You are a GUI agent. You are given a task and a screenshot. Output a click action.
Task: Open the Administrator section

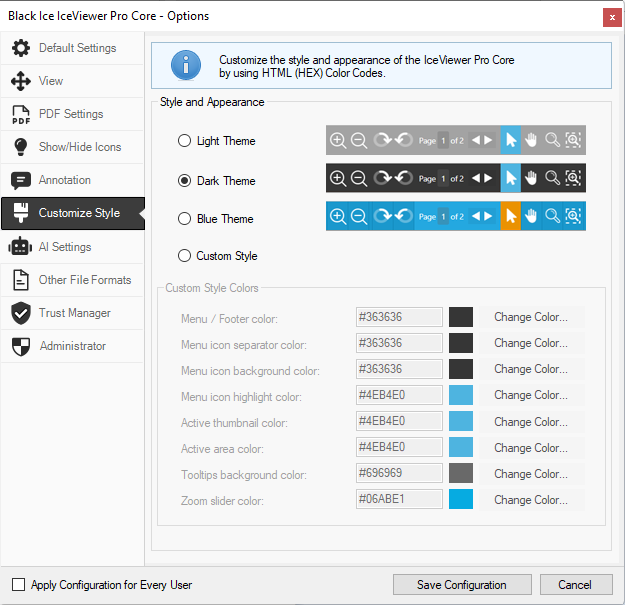point(72,346)
